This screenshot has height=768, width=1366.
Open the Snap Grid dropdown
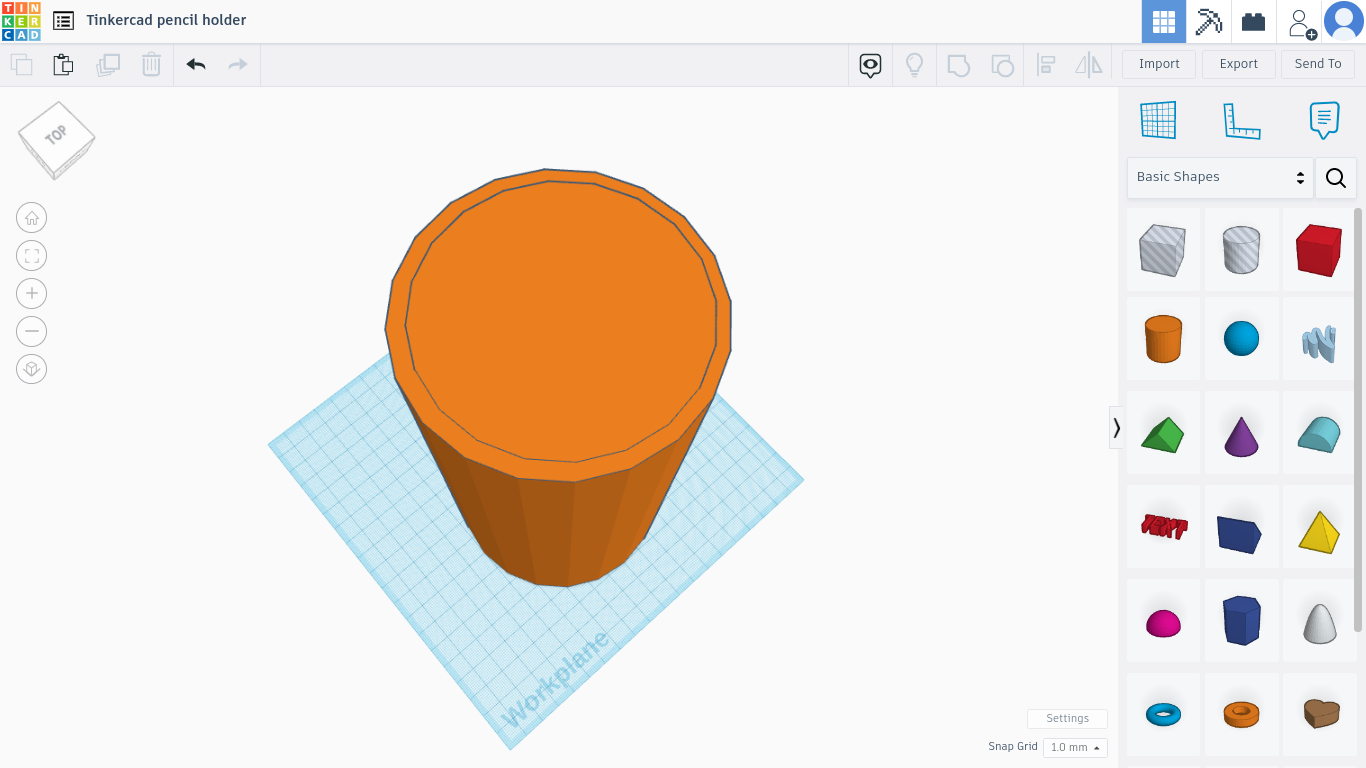(x=1075, y=747)
